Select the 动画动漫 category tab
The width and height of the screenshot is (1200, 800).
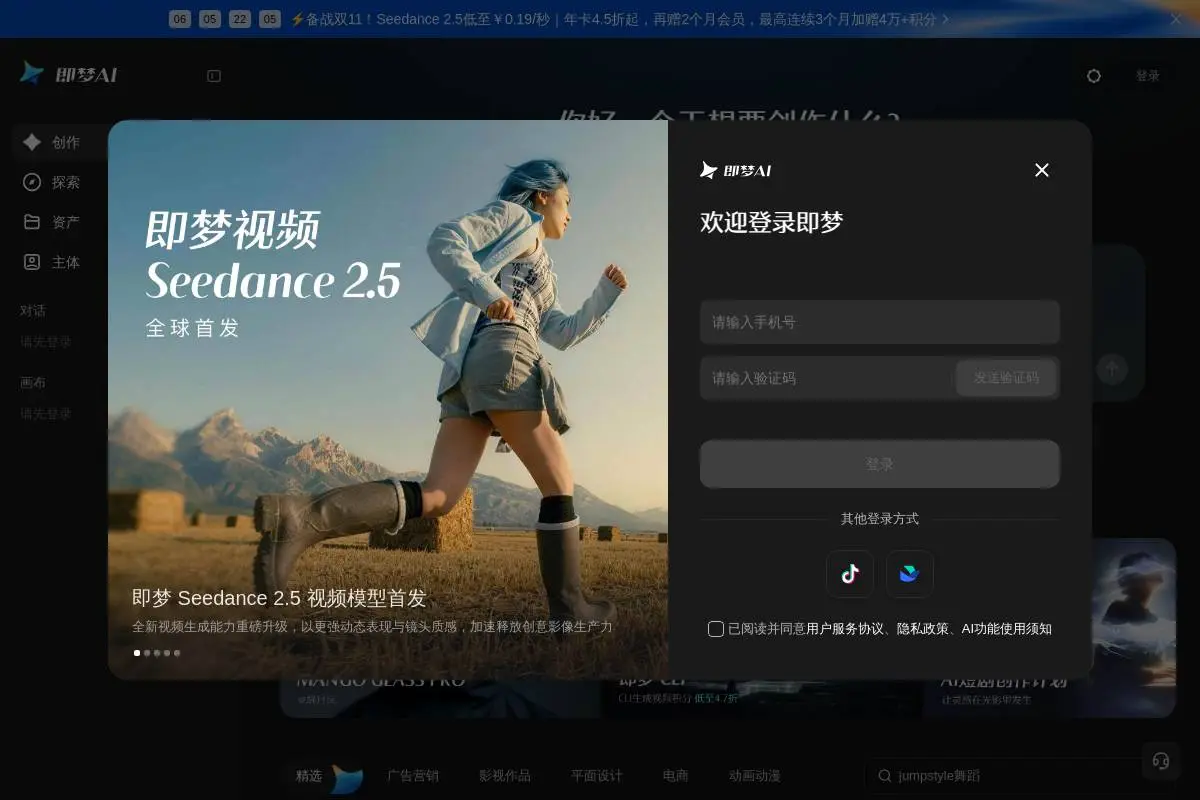point(755,776)
